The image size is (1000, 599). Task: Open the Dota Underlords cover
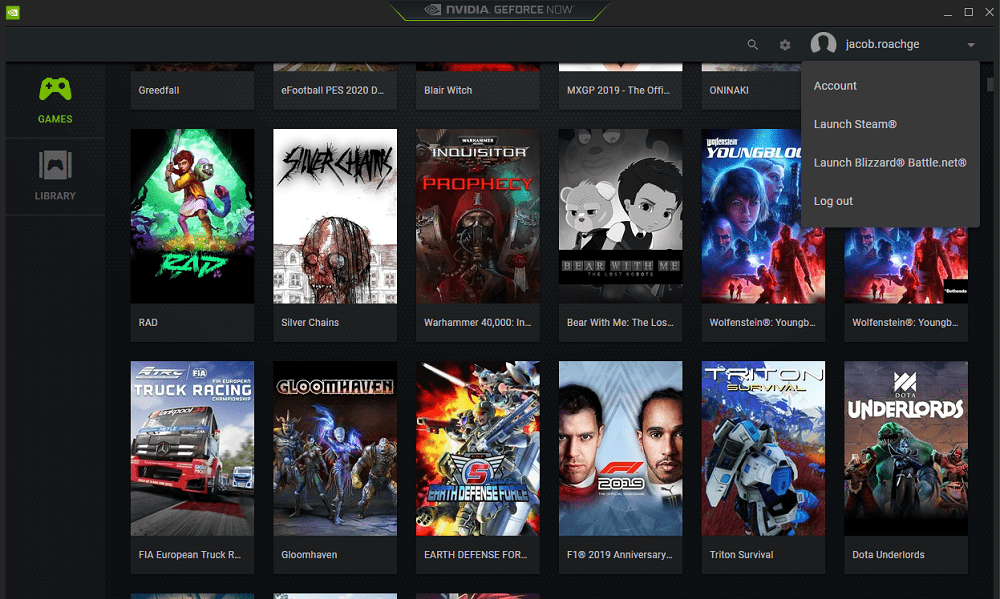tap(906, 448)
